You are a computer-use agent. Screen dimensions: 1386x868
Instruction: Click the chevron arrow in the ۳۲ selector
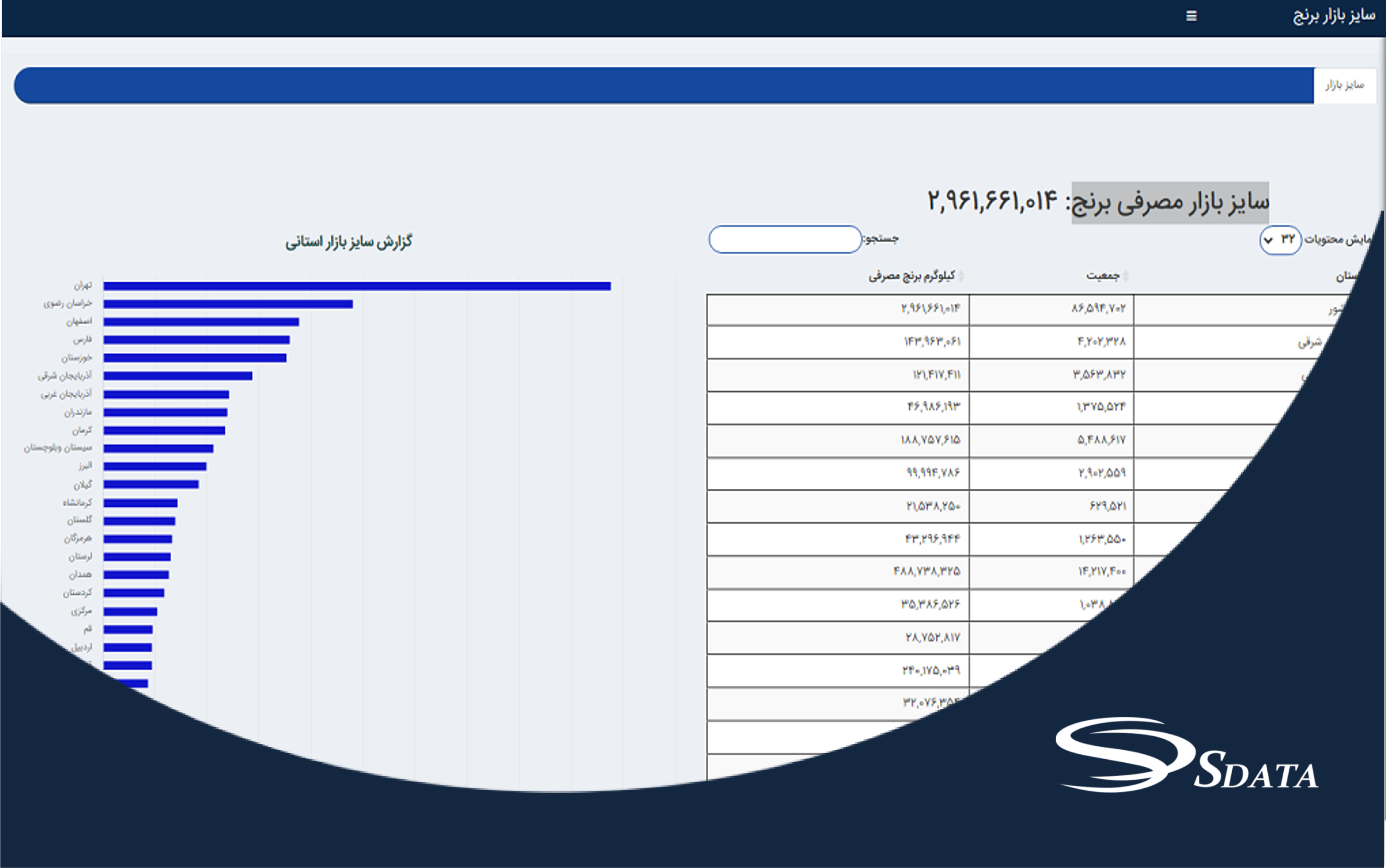click(1269, 240)
